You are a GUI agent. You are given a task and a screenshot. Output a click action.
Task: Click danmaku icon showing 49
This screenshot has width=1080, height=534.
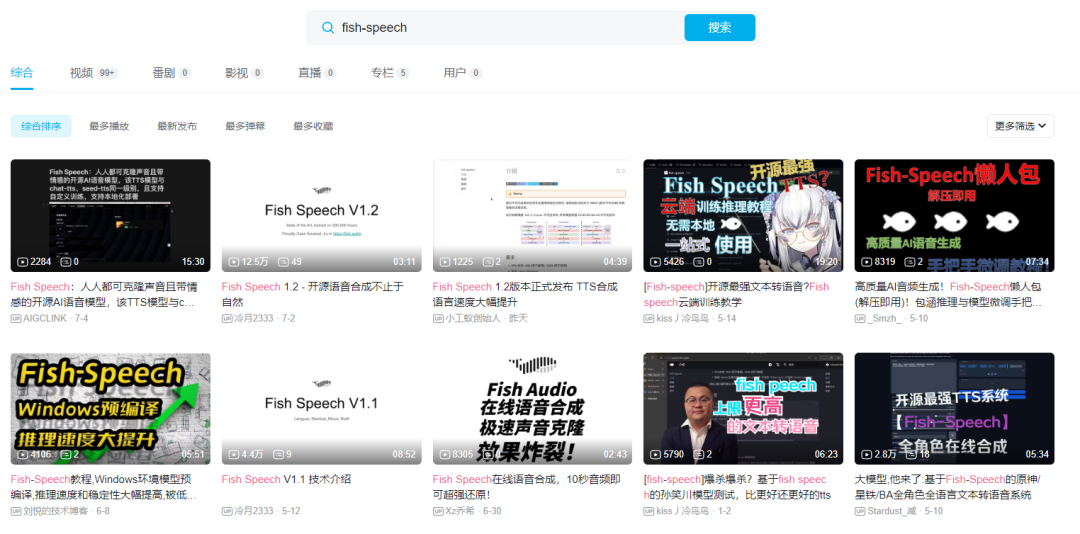pyautogui.click(x=283, y=262)
